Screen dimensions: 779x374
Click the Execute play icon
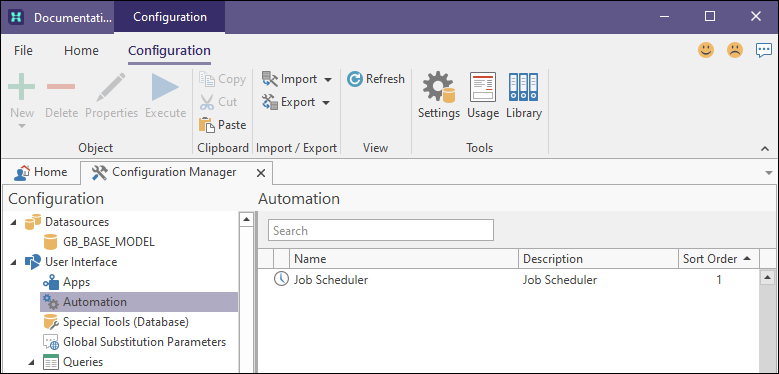point(165,87)
